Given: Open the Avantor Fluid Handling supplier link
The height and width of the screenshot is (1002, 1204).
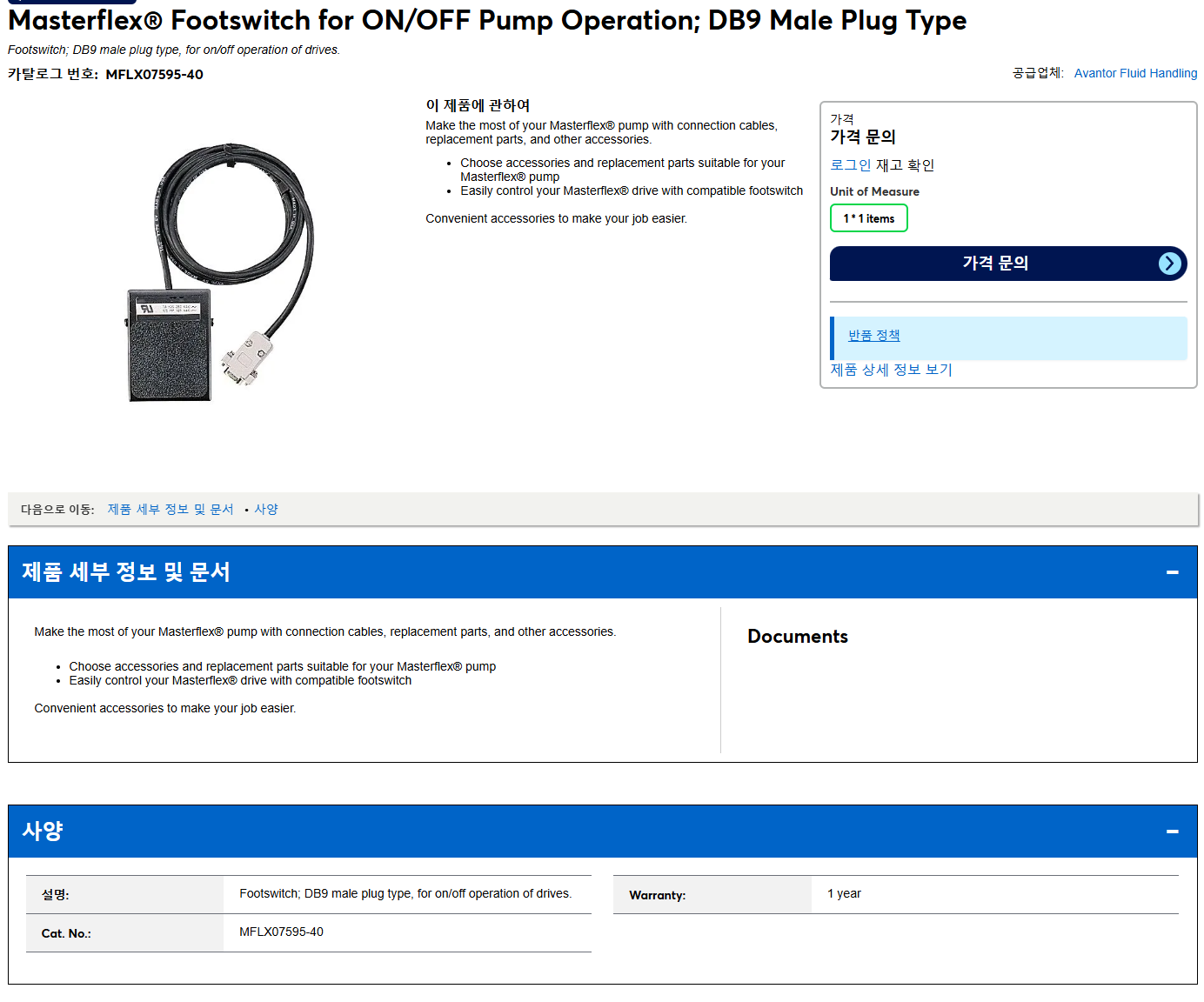Looking at the screenshot, I should click(1135, 73).
